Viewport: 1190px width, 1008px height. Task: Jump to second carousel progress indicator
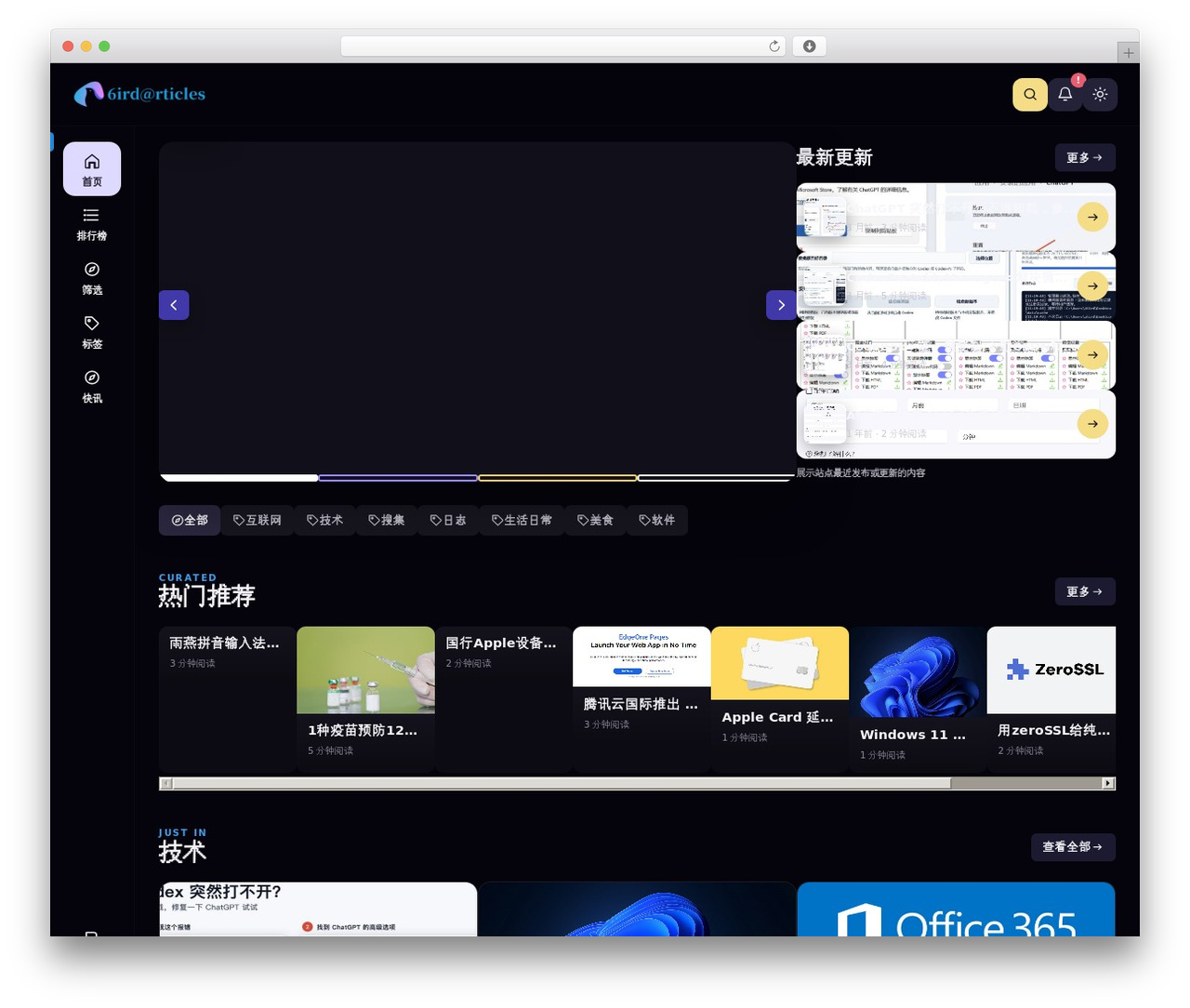tap(398, 478)
